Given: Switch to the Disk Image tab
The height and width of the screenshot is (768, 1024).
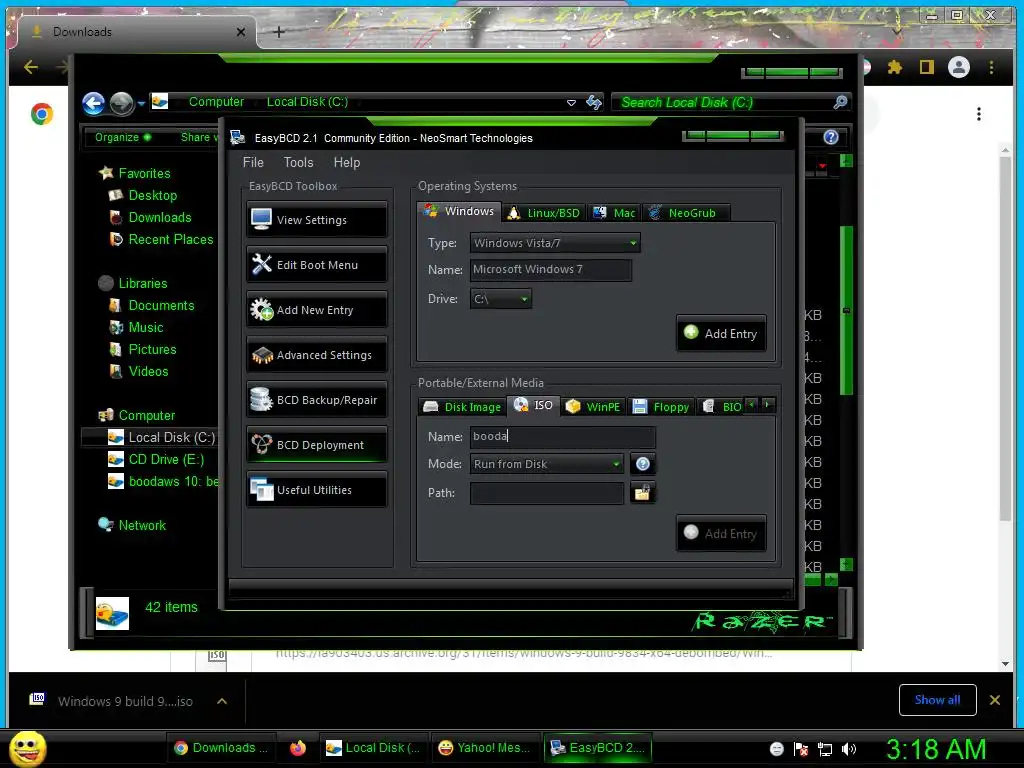Looking at the screenshot, I should pyautogui.click(x=462, y=407).
